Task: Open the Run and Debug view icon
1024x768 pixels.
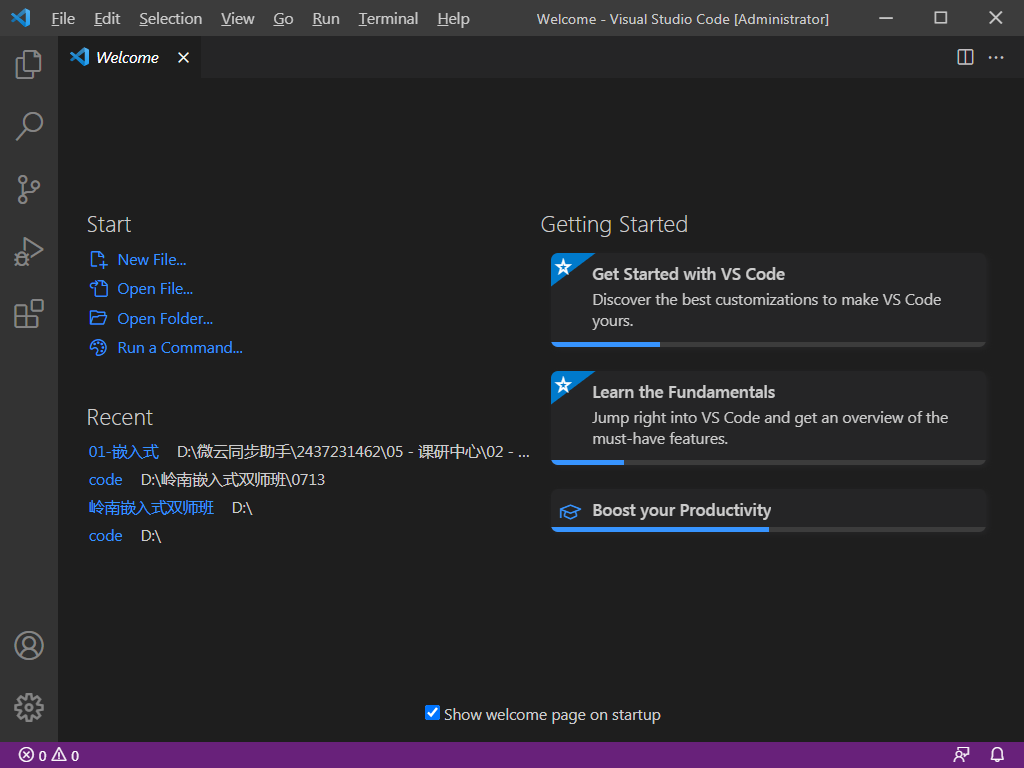Action: point(29,251)
